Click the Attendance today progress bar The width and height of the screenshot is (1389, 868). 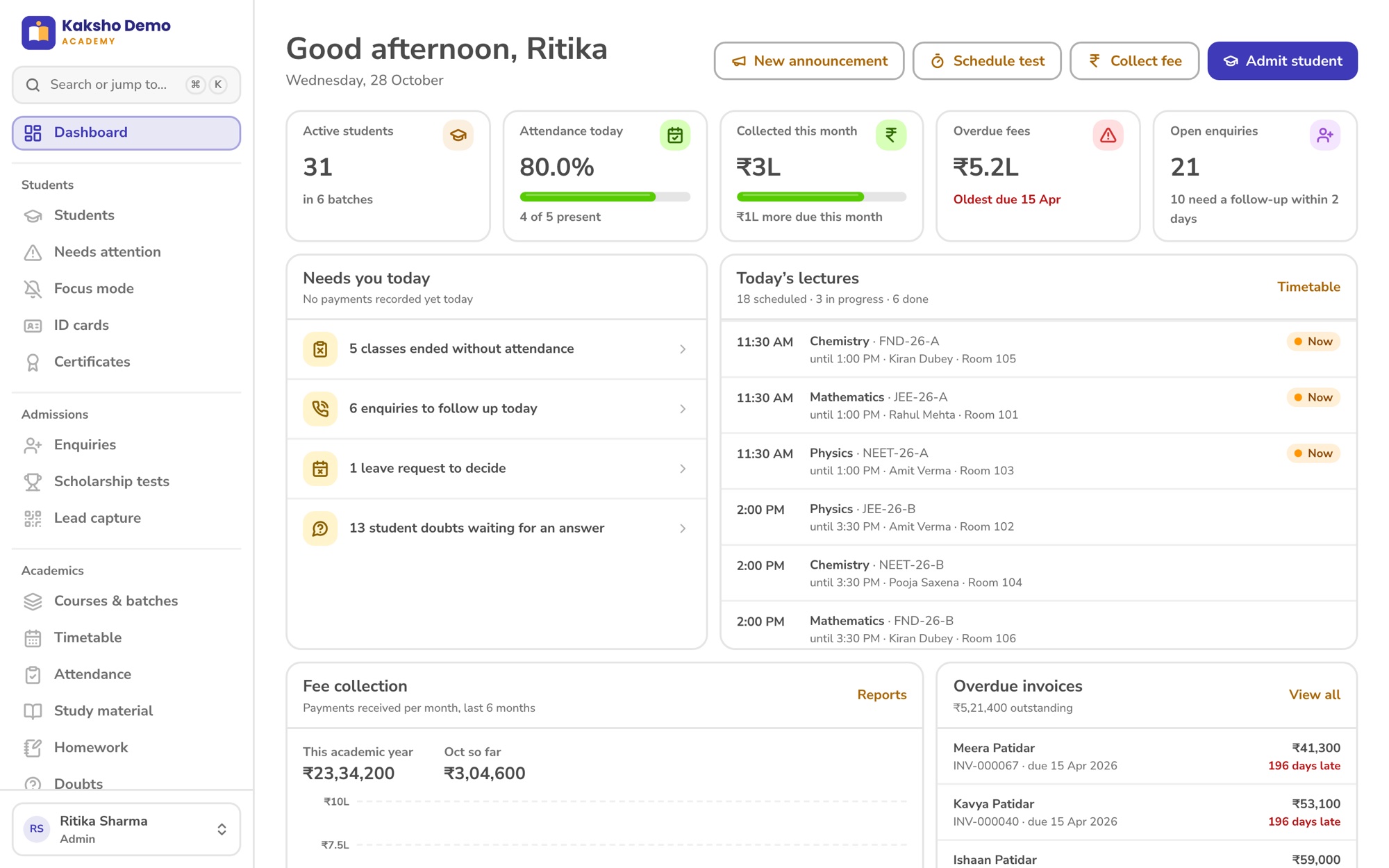click(605, 197)
